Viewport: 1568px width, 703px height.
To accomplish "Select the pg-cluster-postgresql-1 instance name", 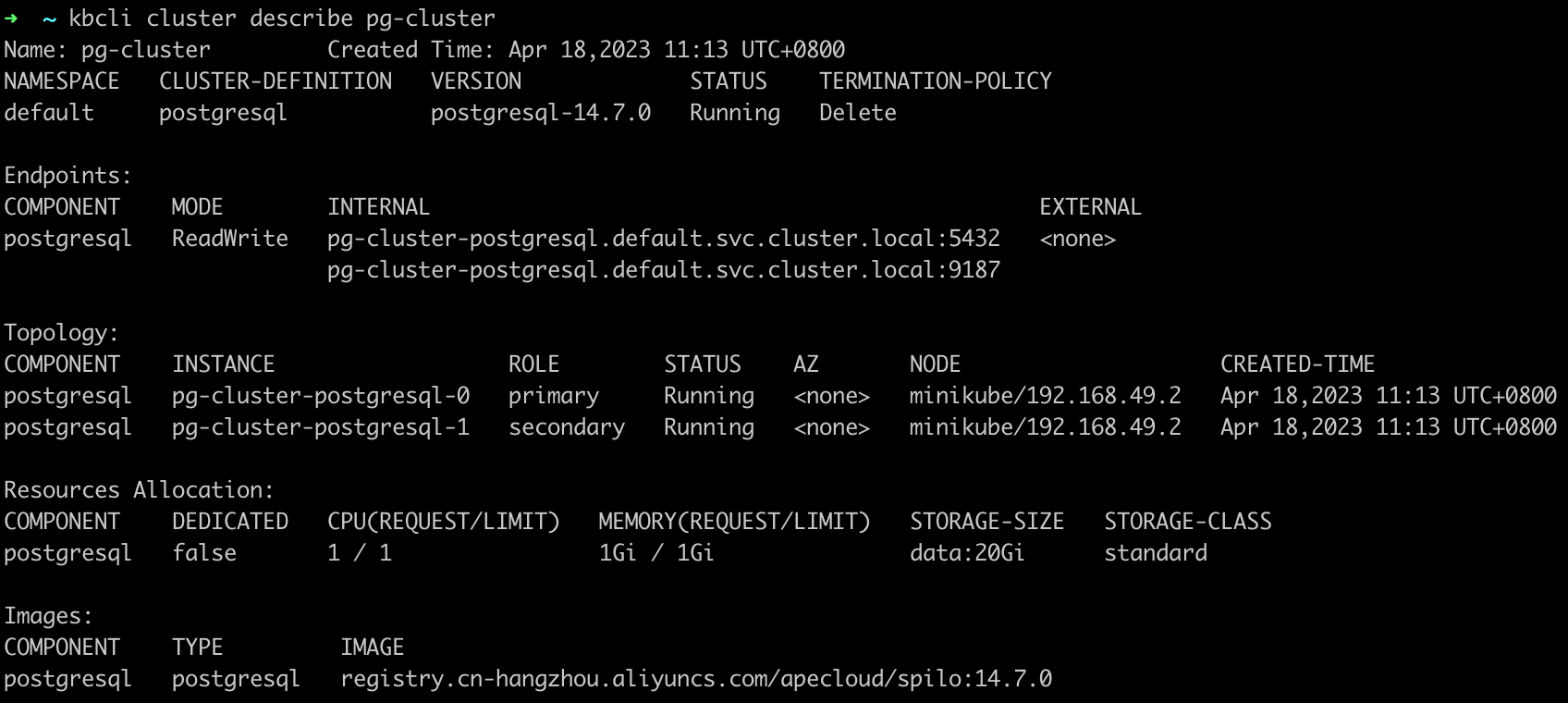I will tap(321, 427).
